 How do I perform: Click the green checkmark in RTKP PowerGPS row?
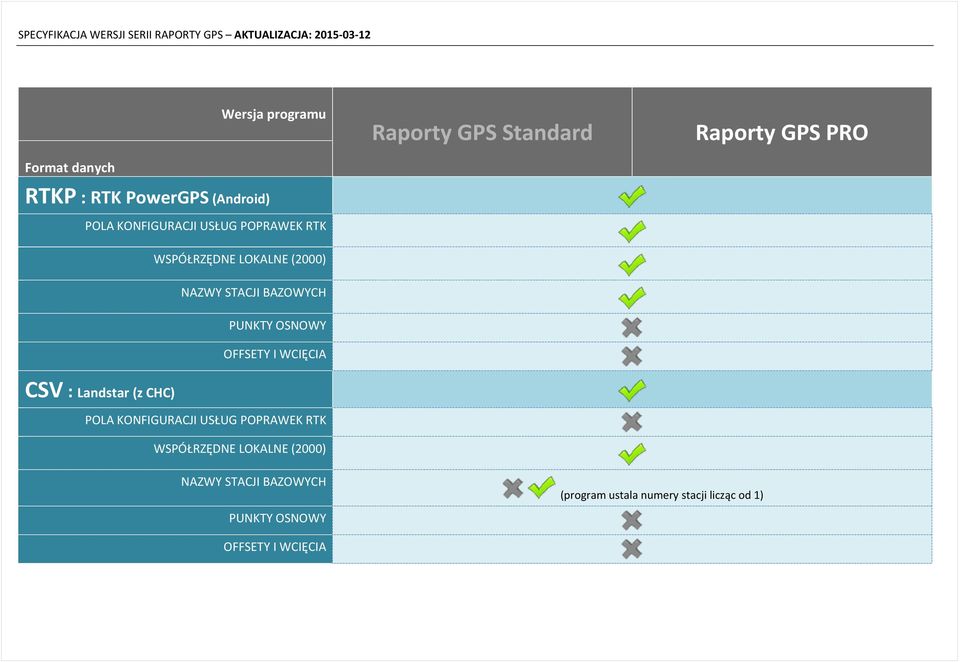[x=632, y=196]
